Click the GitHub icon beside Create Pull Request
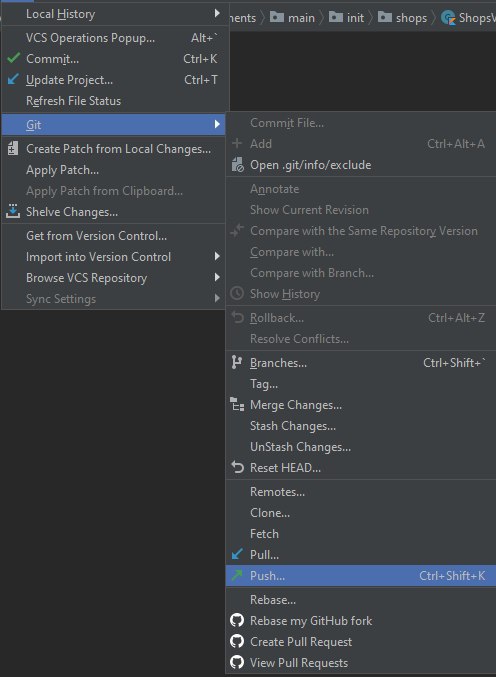The image size is (496, 677). coord(237,641)
